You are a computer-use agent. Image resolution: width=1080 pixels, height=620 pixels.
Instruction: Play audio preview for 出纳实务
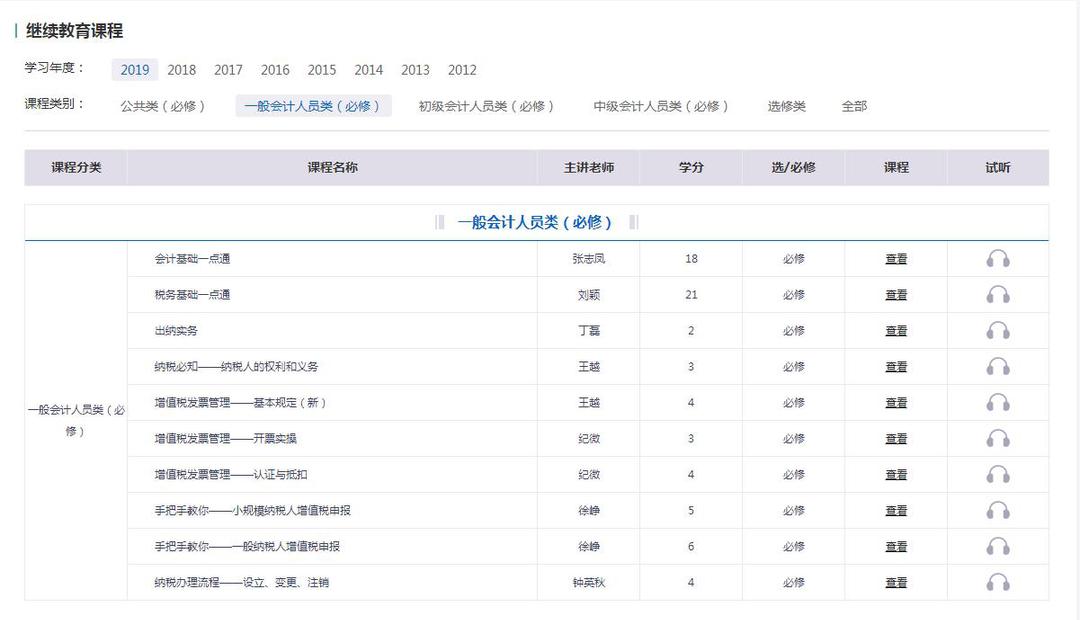click(998, 331)
